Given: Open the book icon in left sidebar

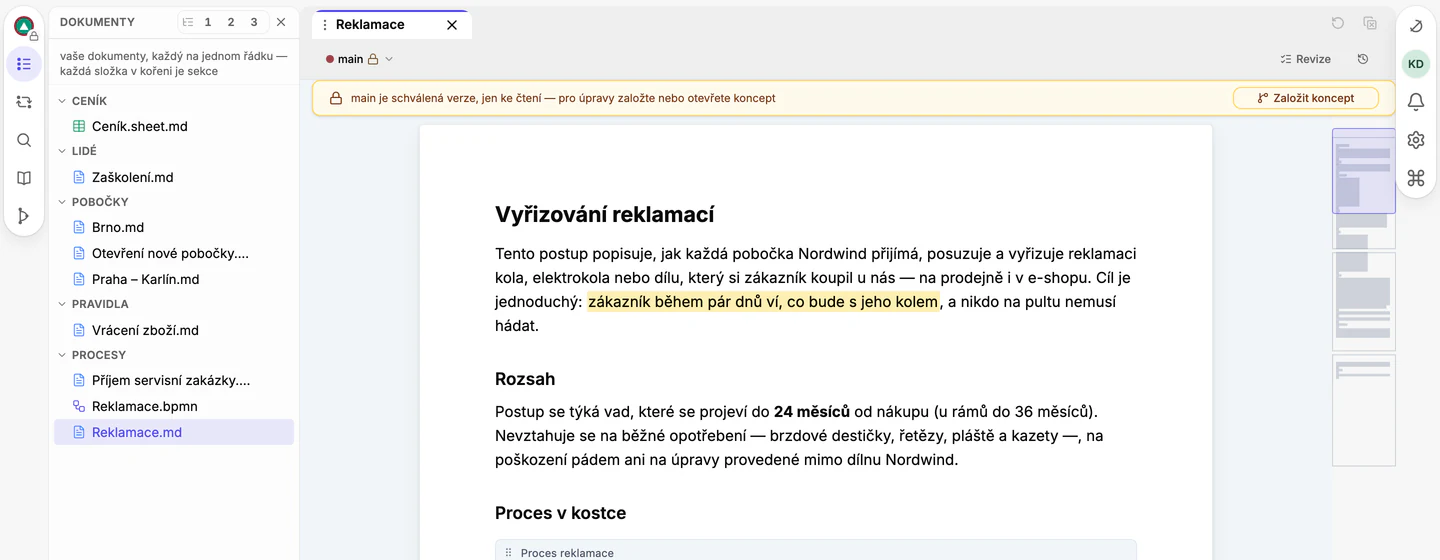Looking at the screenshot, I should [24, 178].
